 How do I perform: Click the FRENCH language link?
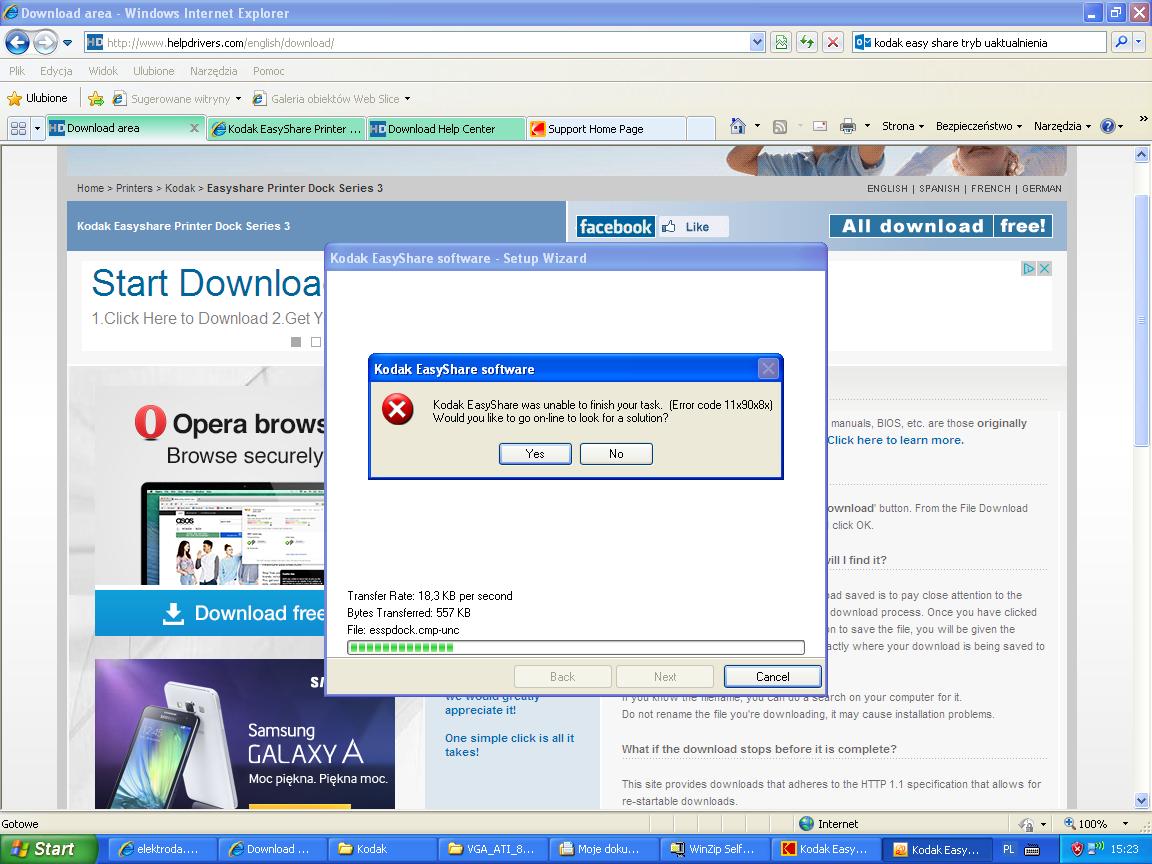coord(990,189)
